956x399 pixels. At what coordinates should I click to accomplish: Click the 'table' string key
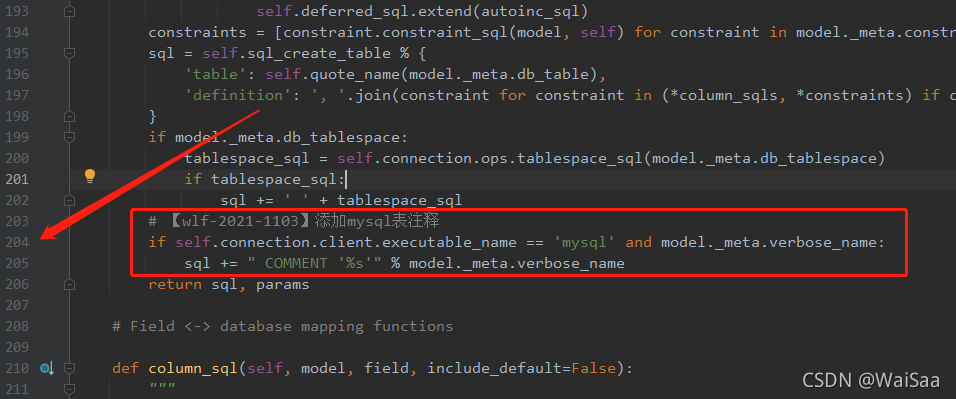point(216,74)
